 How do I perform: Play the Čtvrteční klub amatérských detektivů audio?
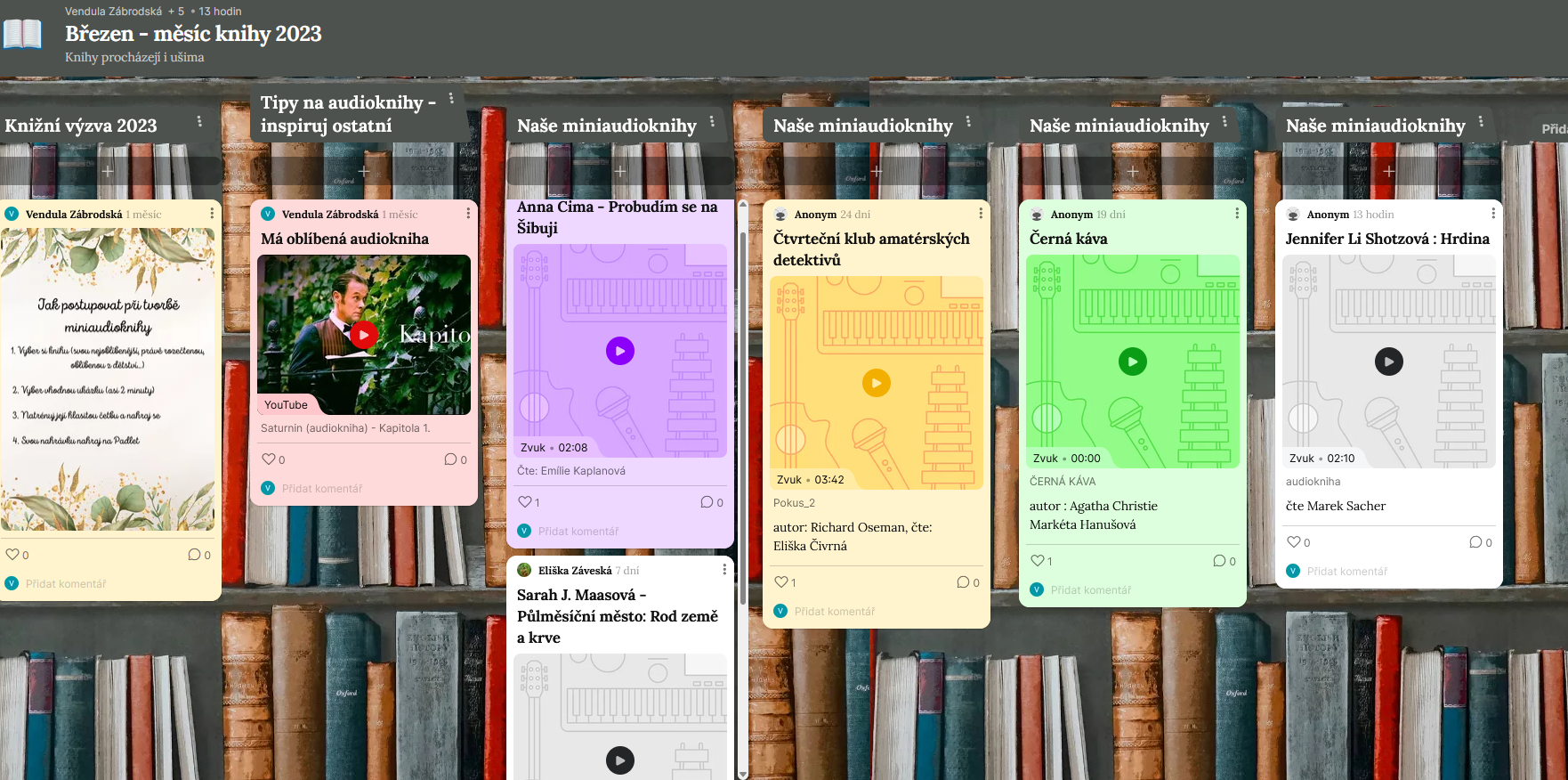pos(876,383)
